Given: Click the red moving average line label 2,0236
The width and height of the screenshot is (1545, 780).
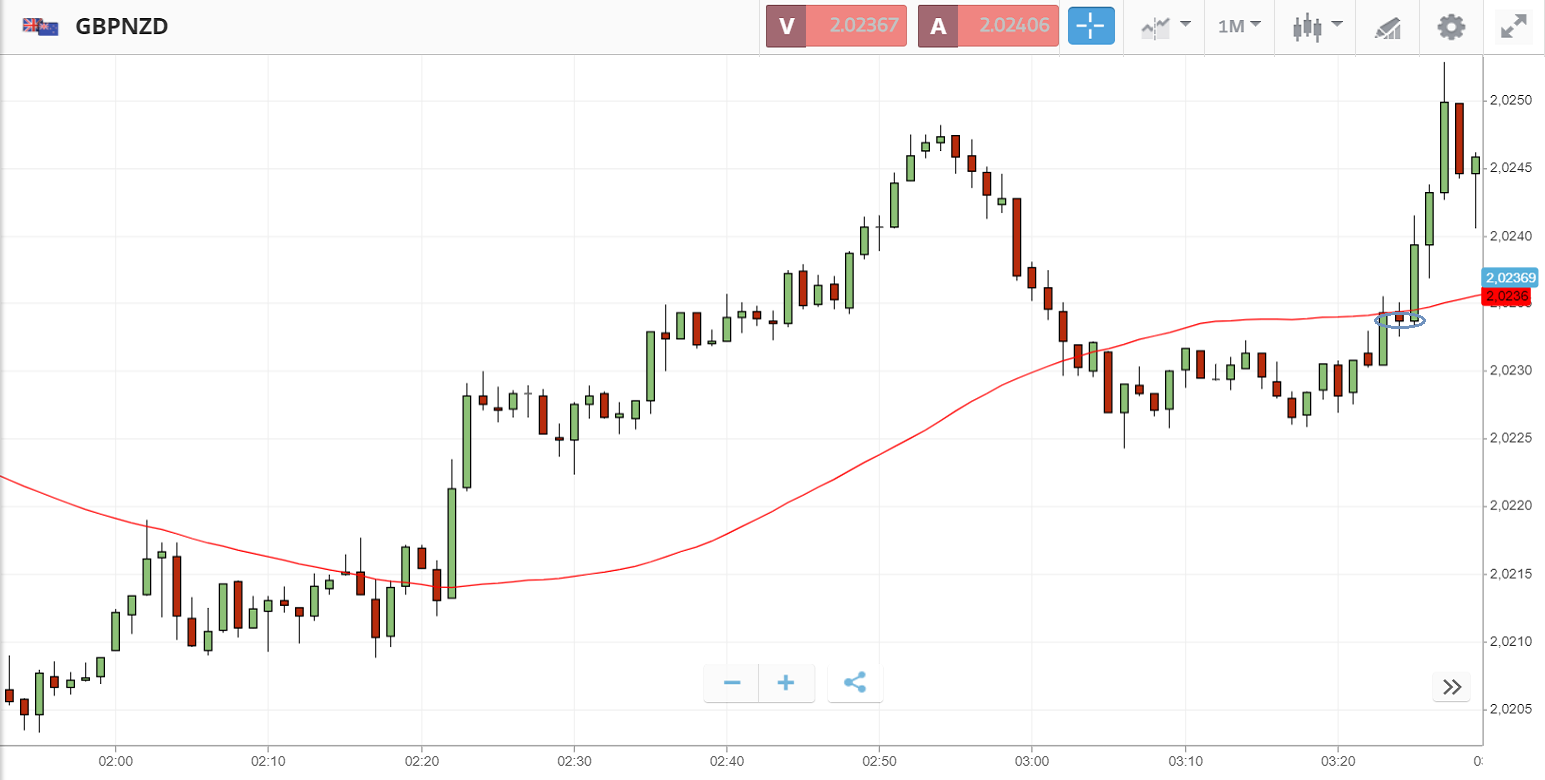Looking at the screenshot, I should tap(1506, 296).
